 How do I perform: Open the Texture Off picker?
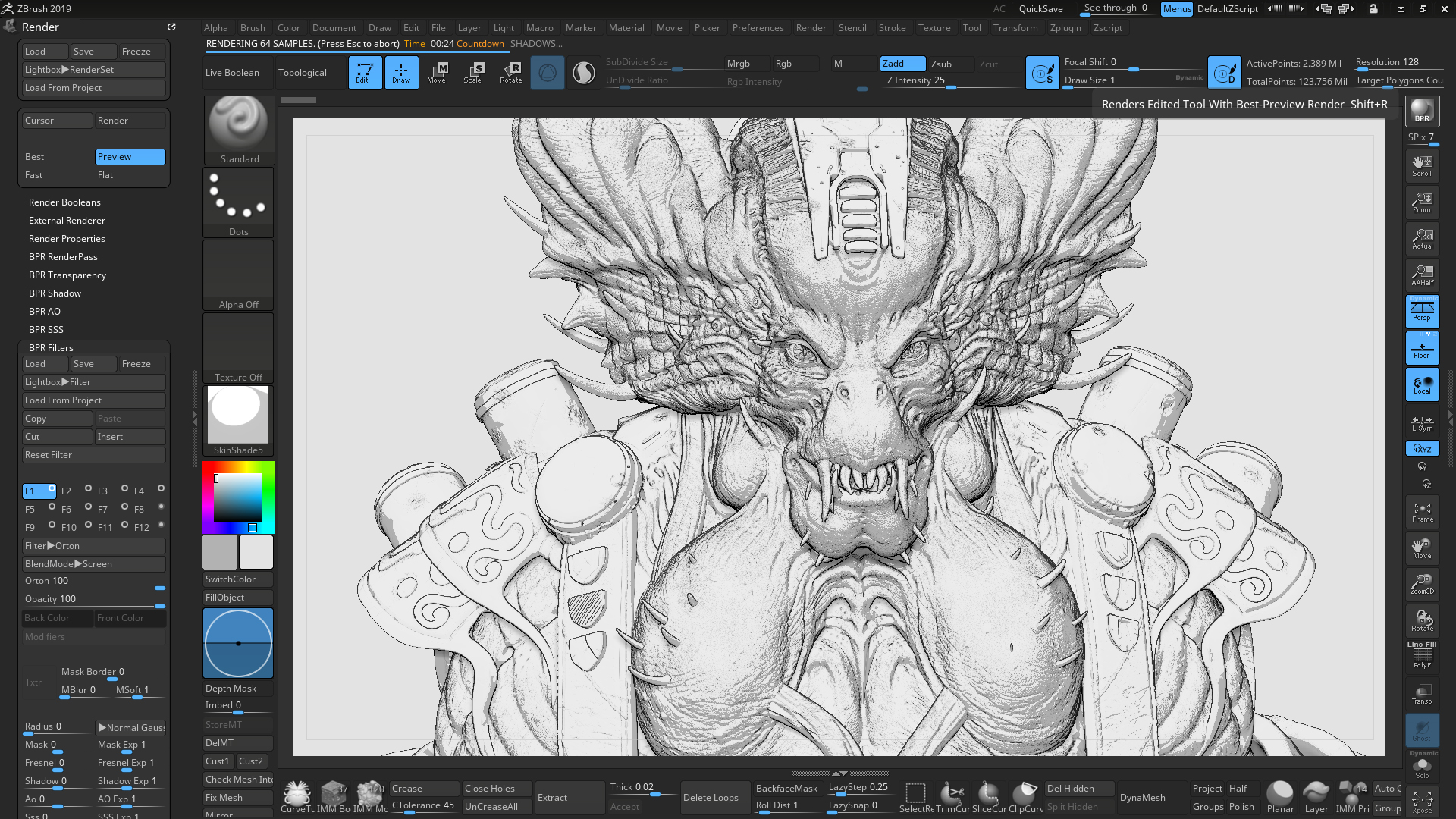[238, 347]
